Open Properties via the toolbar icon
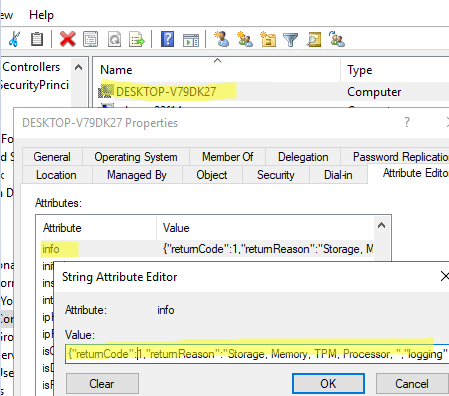449x396 pixels. (x=90, y=39)
